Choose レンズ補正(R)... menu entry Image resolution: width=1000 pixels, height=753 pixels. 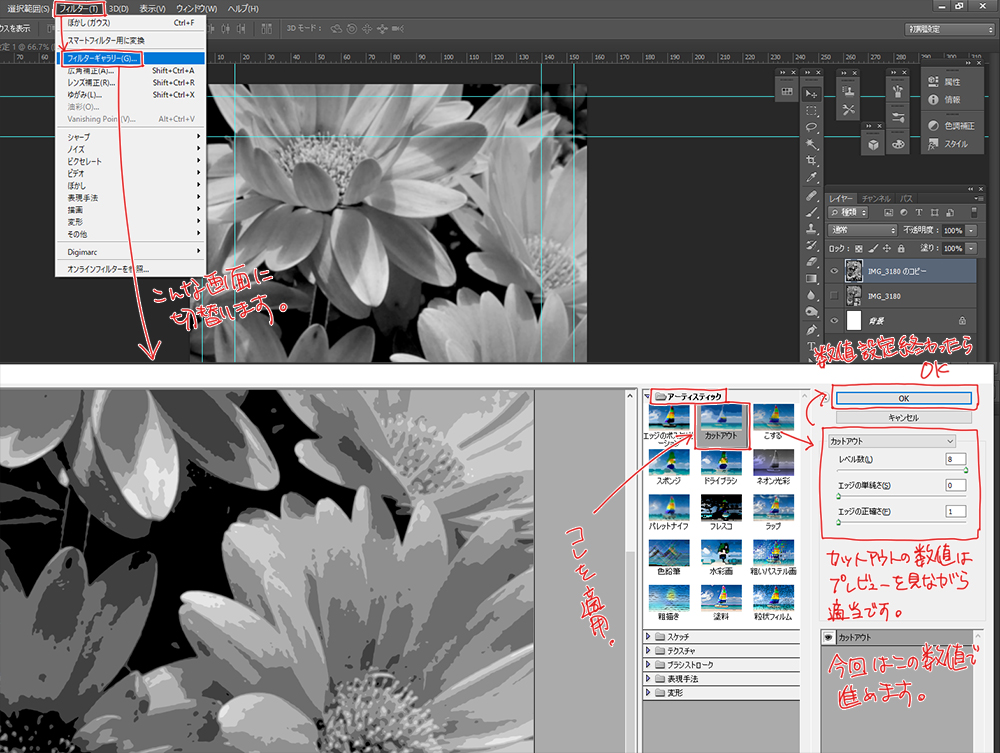click(131, 82)
